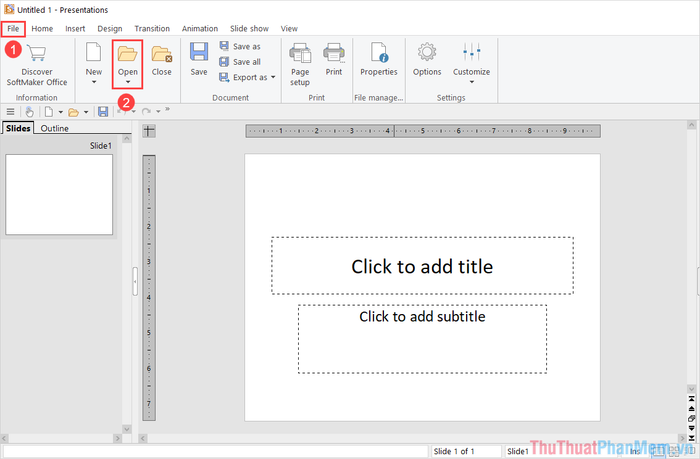This screenshot has height=459, width=700.
Task: Expand quick access New dropdown arrow
Action: pyautogui.click(x=60, y=112)
